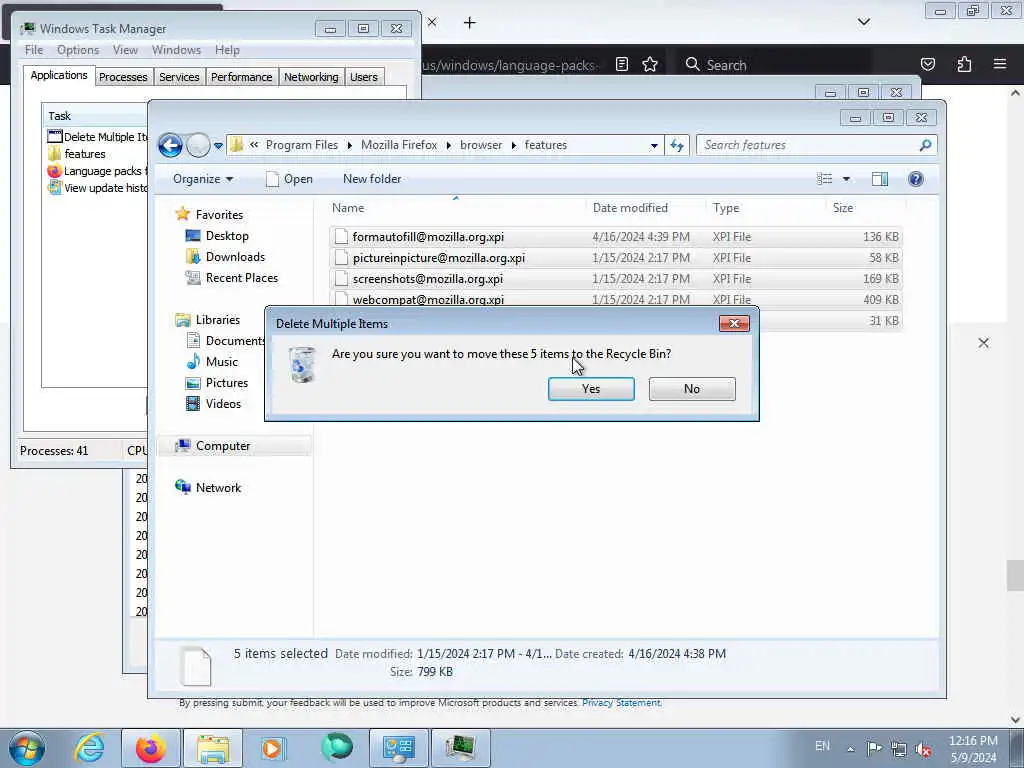Expand the address bar history dropdown
This screenshot has height=768, width=1024.
click(x=654, y=146)
